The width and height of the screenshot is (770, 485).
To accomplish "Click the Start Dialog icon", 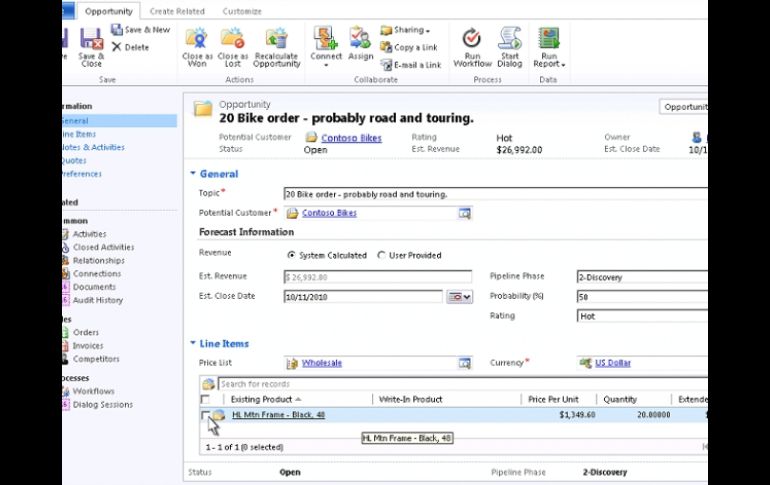I will [x=509, y=40].
